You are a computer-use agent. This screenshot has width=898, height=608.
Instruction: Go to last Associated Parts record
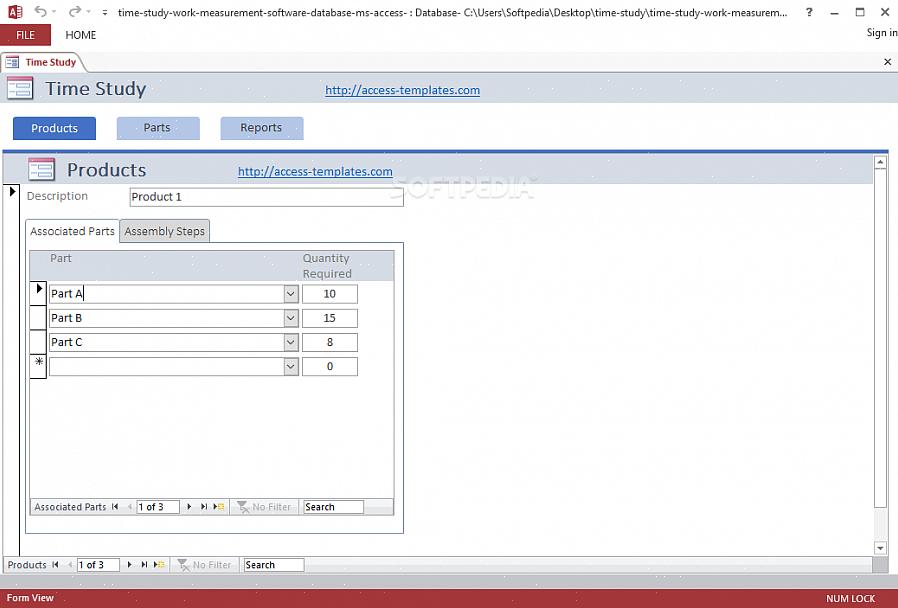pyautogui.click(x=203, y=507)
